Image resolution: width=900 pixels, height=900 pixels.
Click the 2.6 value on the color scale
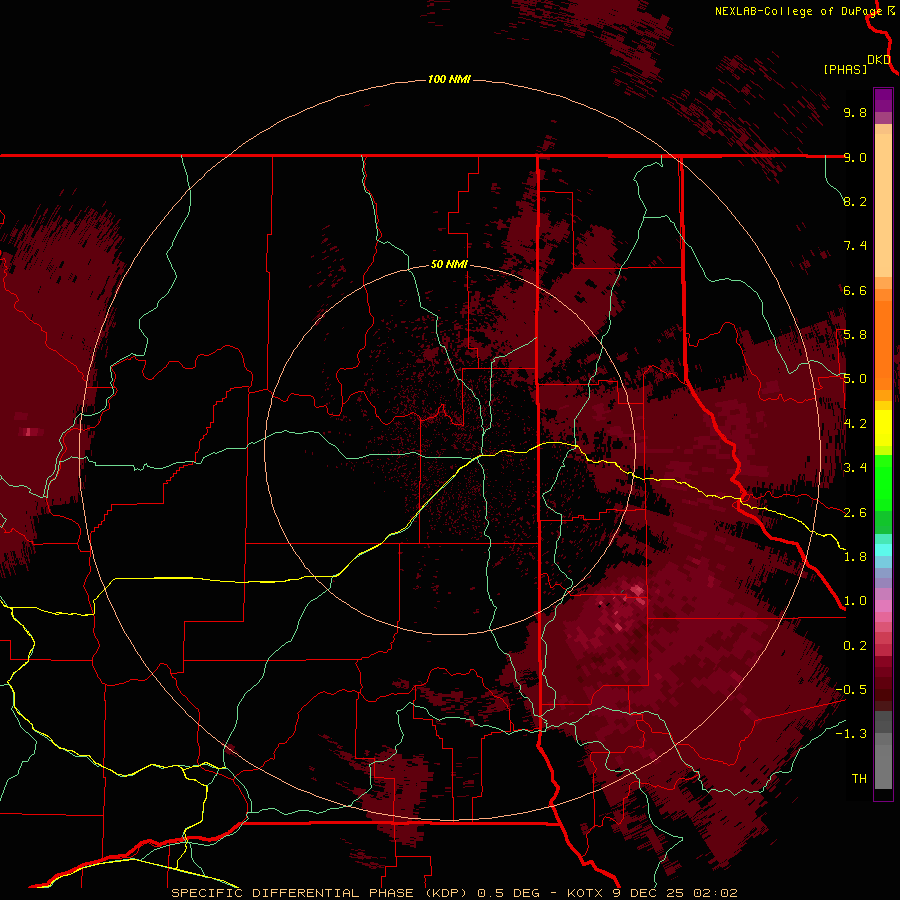(x=855, y=513)
